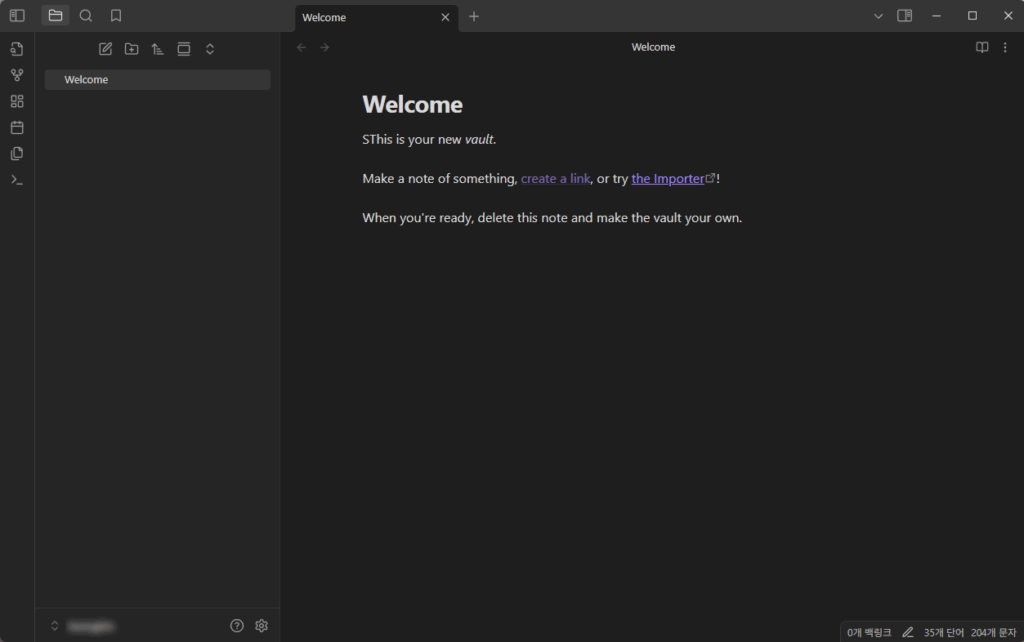Open today's daily note
Screen dimensions: 1024x642
point(17,127)
